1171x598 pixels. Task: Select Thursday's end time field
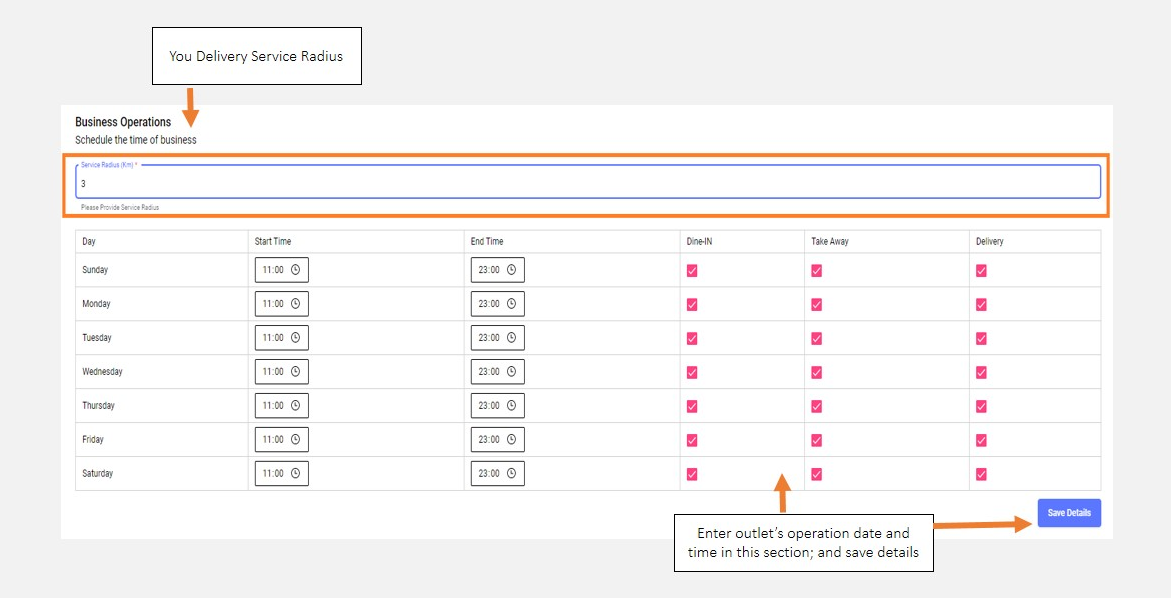pyautogui.click(x=489, y=406)
